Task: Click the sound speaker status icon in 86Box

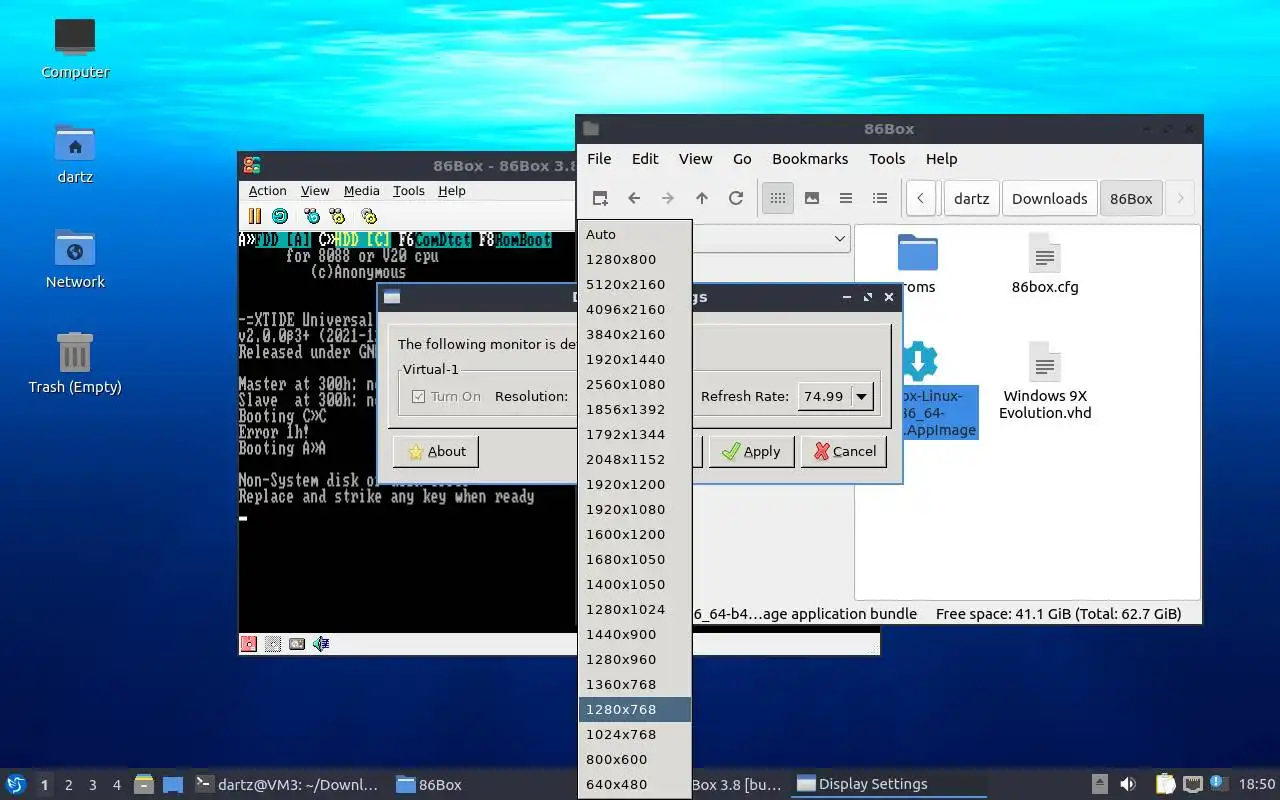Action: tap(321, 644)
